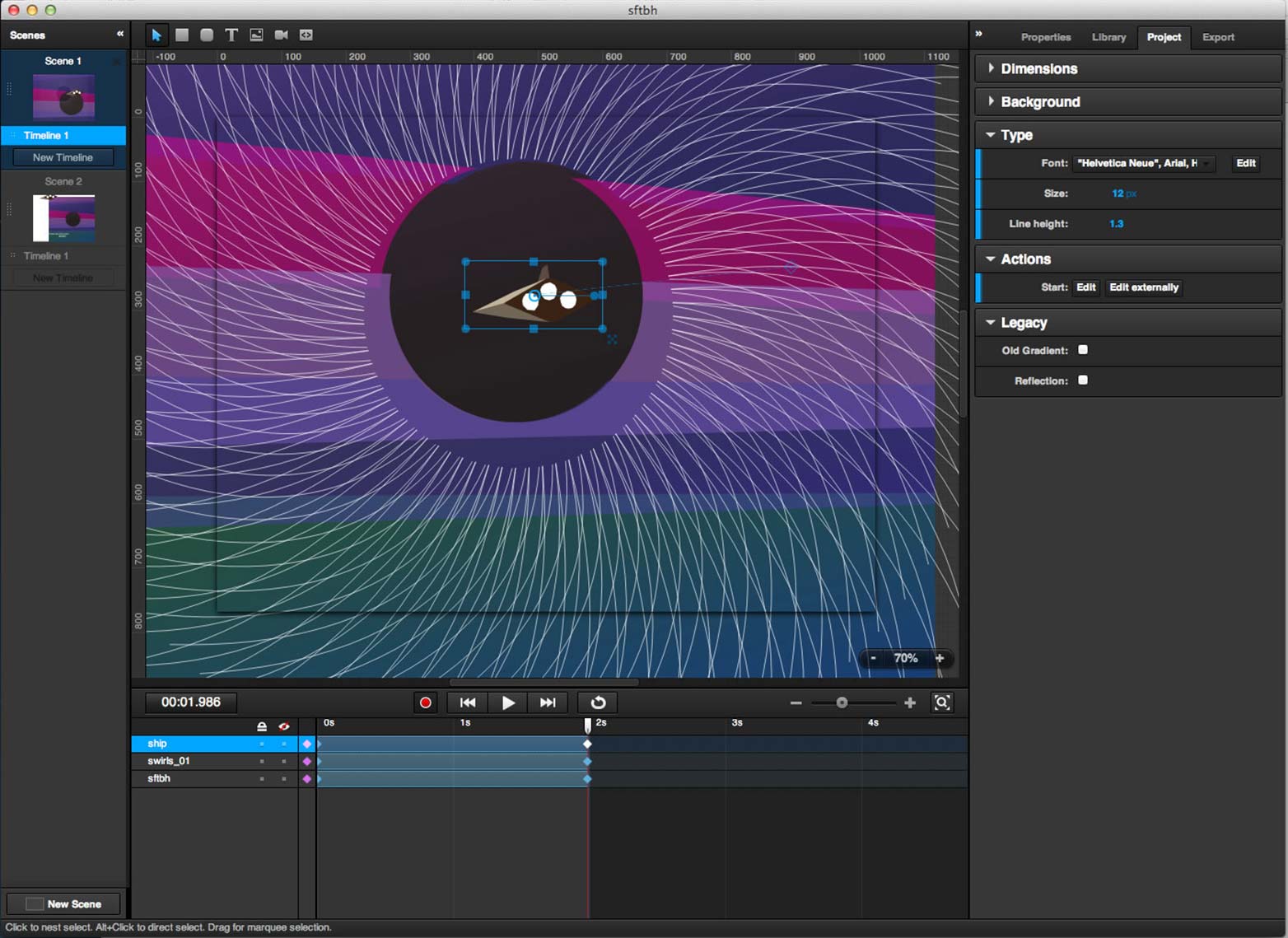Switch to the Properties tab
The image size is (1288, 938).
click(x=1046, y=37)
